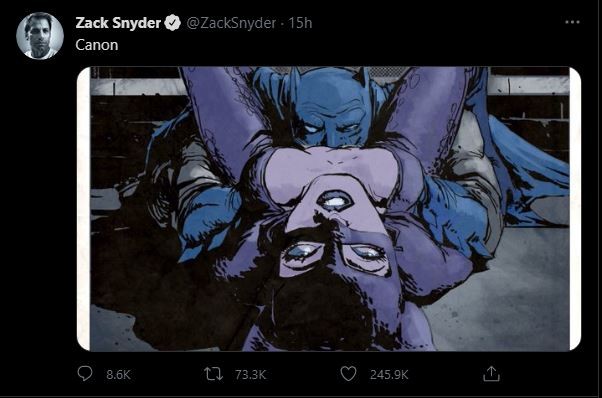The image size is (602, 398).
Task: Click the tweet text "Canon"
Action: click(97, 45)
